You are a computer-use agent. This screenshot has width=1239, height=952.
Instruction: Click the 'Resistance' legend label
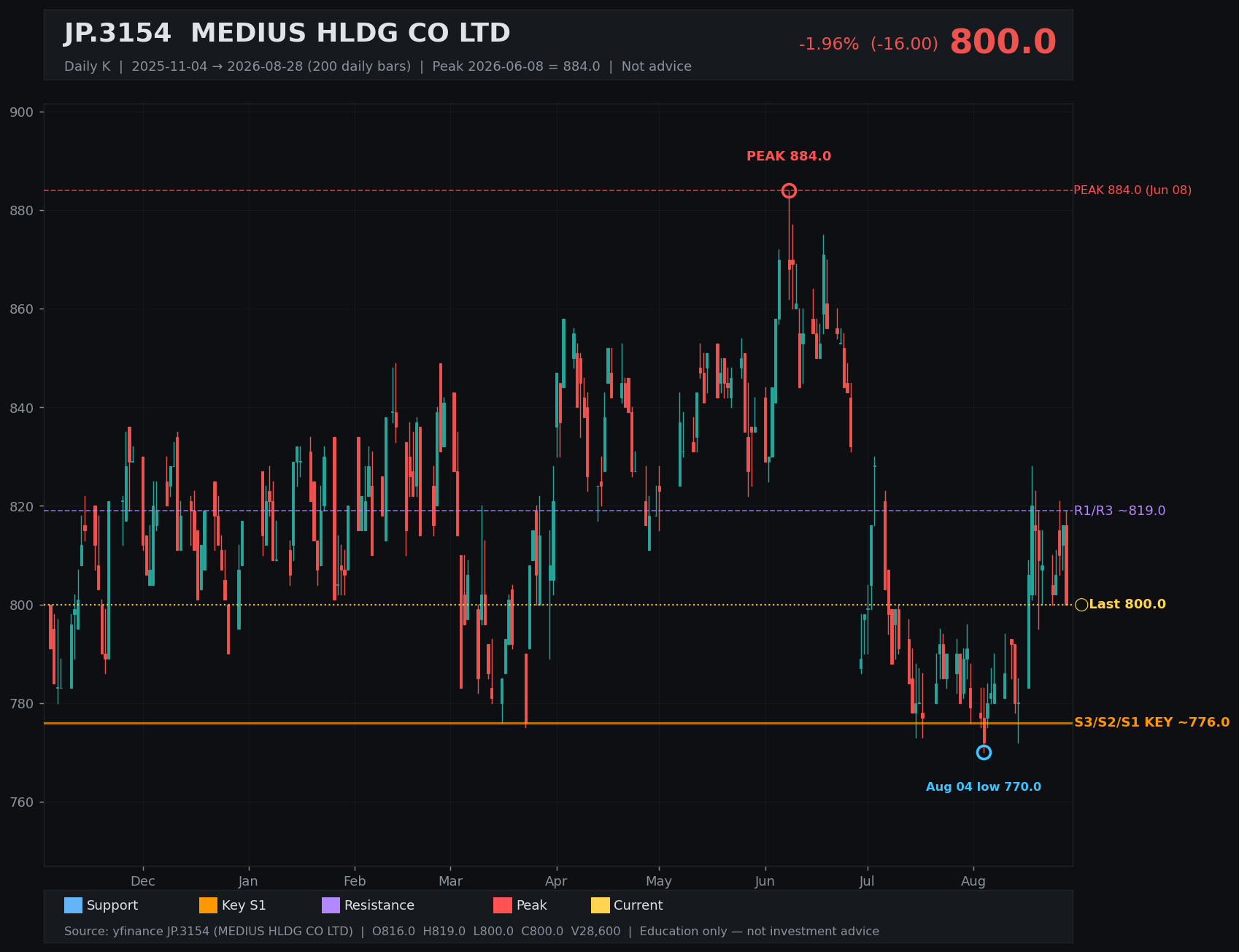[x=379, y=905]
